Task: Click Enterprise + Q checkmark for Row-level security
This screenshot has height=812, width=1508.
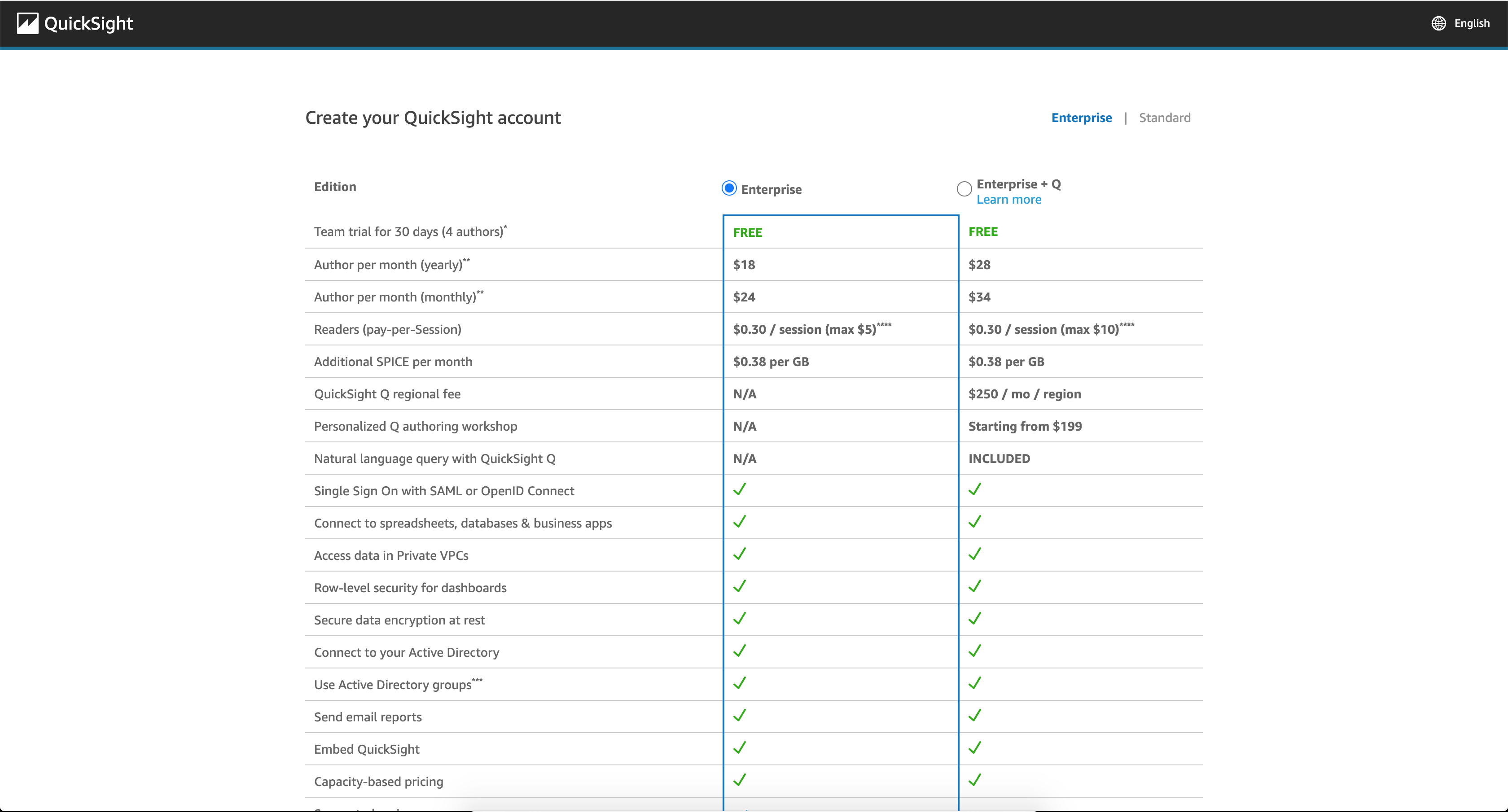Action: pyautogui.click(x=975, y=585)
